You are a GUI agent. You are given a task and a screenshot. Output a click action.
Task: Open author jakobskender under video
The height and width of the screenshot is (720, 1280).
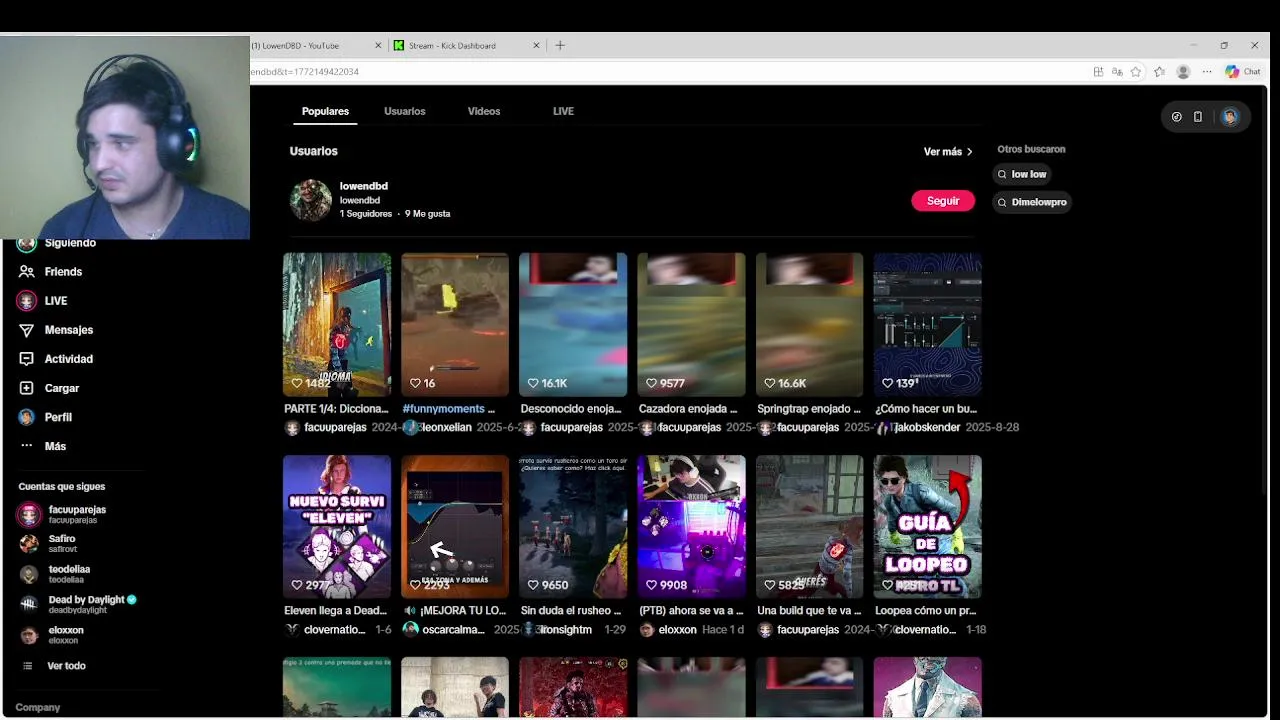tap(927, 427)
